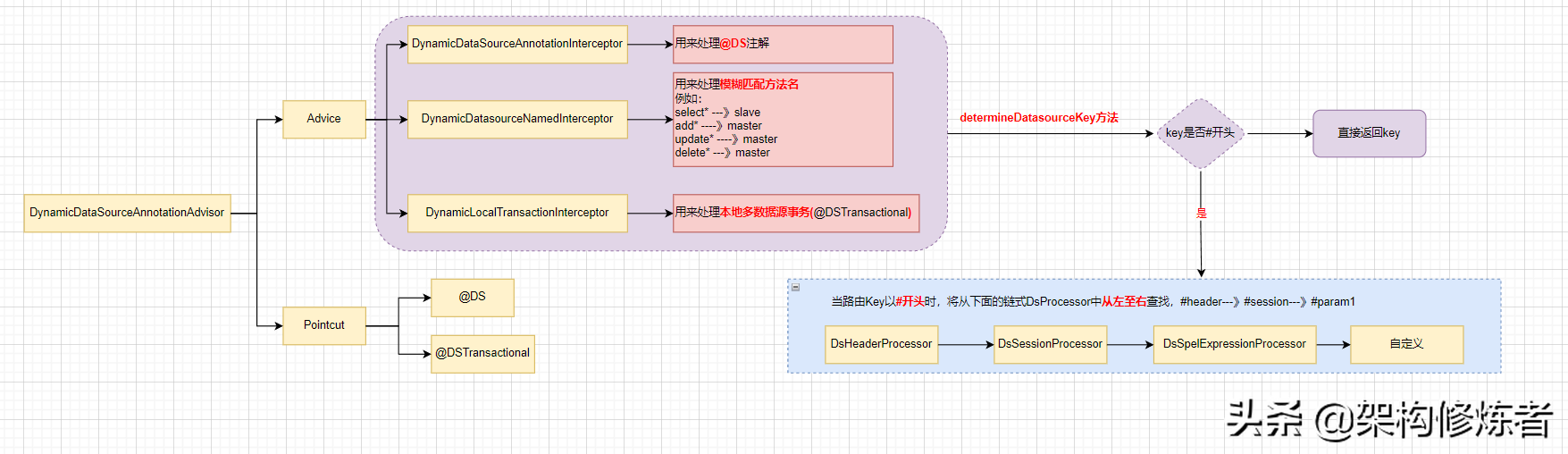Click the determineDatasourceKey方法 label

[x=1039, y=118]
